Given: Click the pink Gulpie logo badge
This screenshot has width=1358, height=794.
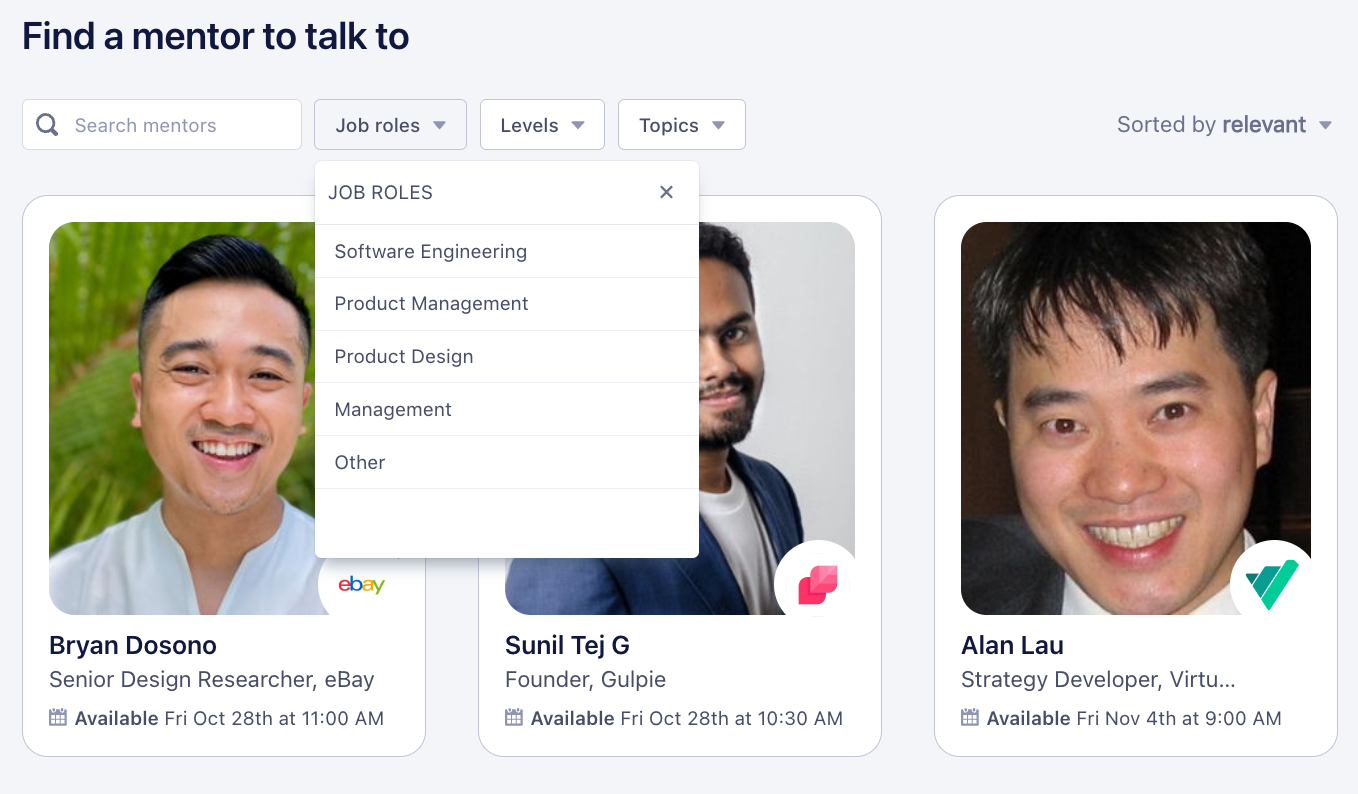Looking at the screenshot, I should [x=818, y=582].
